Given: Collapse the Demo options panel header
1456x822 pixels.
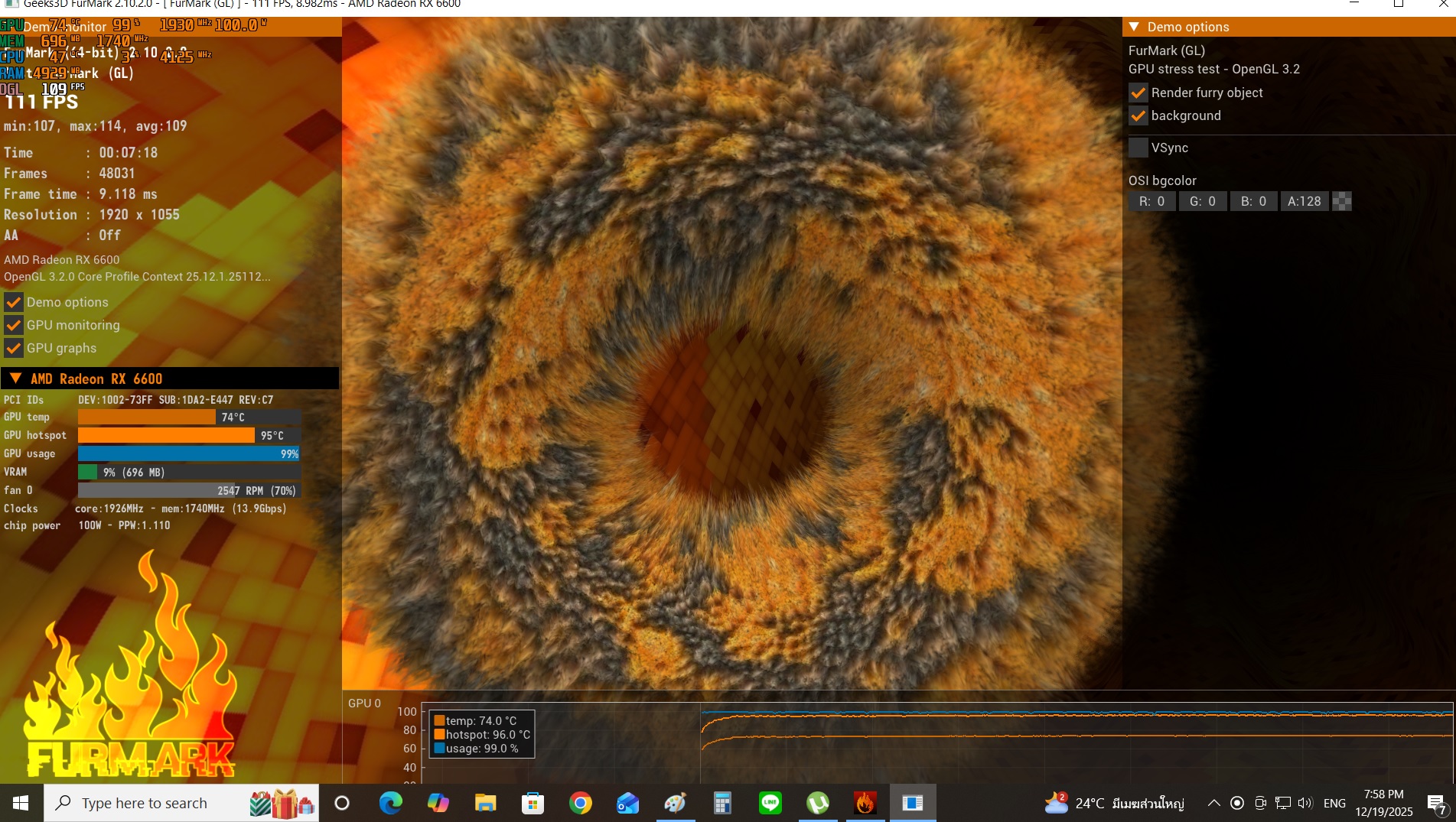Looking at the screenshot, I should pyautogui.click(x=1134, y=27).
